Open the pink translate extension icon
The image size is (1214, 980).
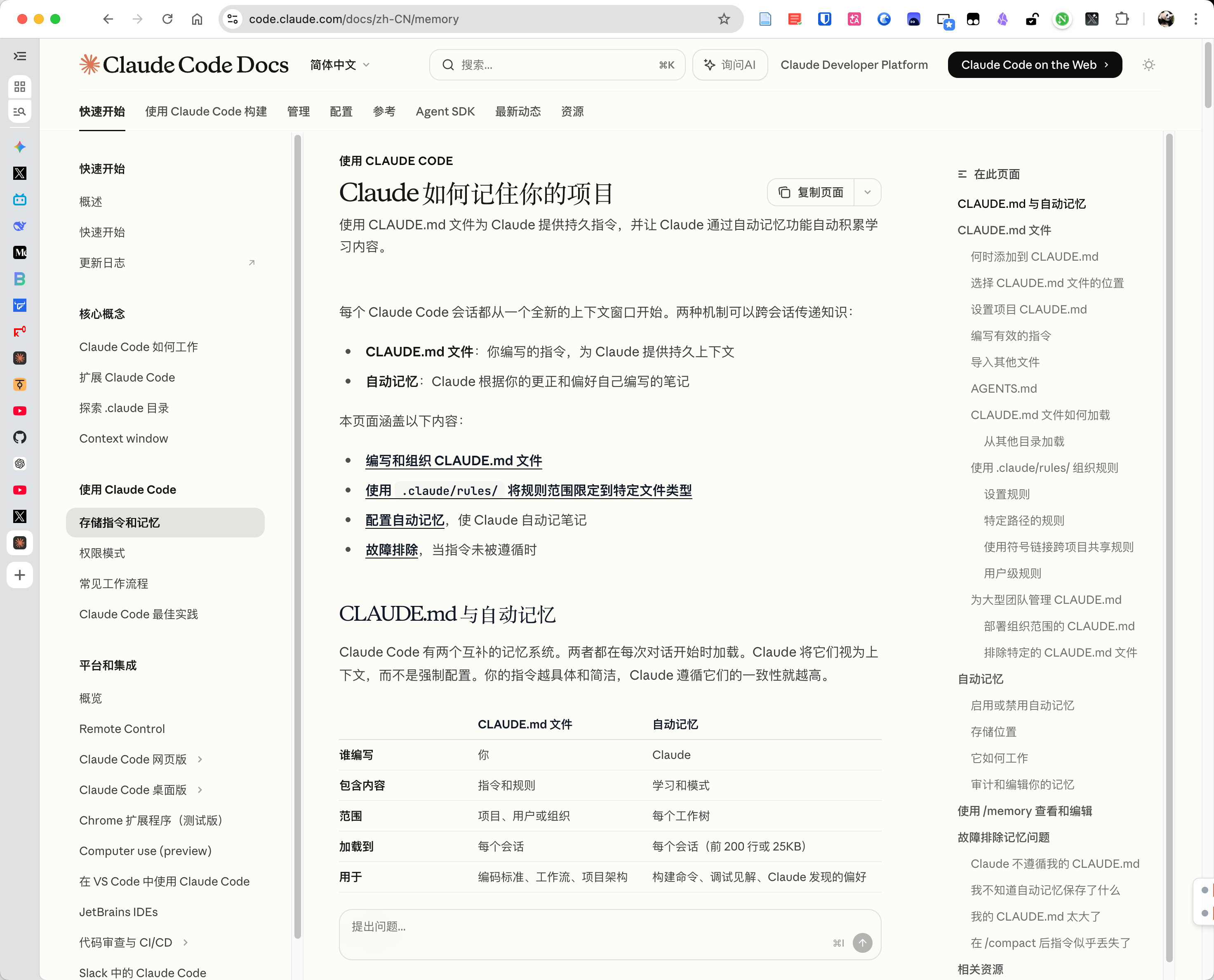coord(854,19)
